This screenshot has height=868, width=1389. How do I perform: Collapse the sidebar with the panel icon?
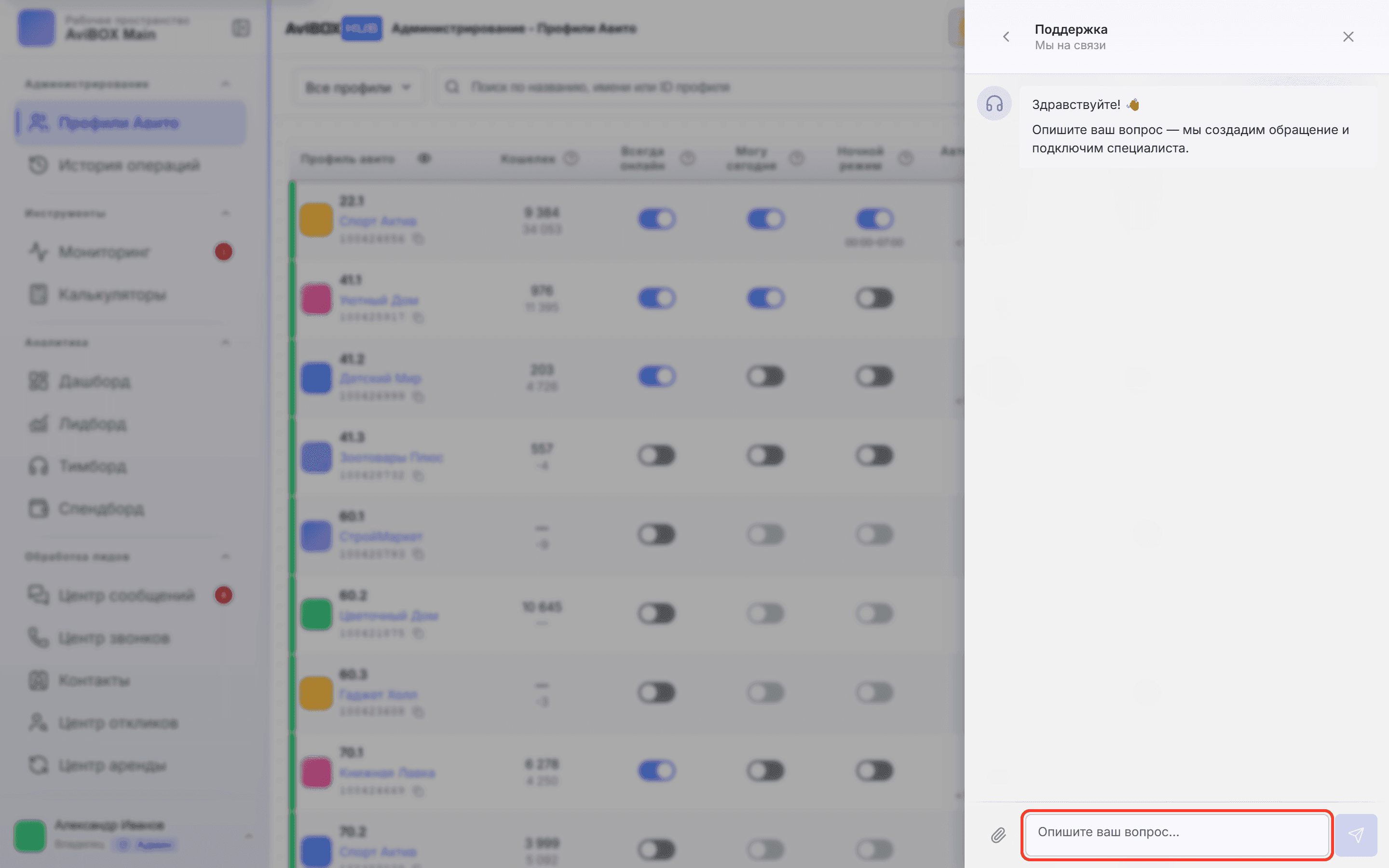click(x=241, y=27)
